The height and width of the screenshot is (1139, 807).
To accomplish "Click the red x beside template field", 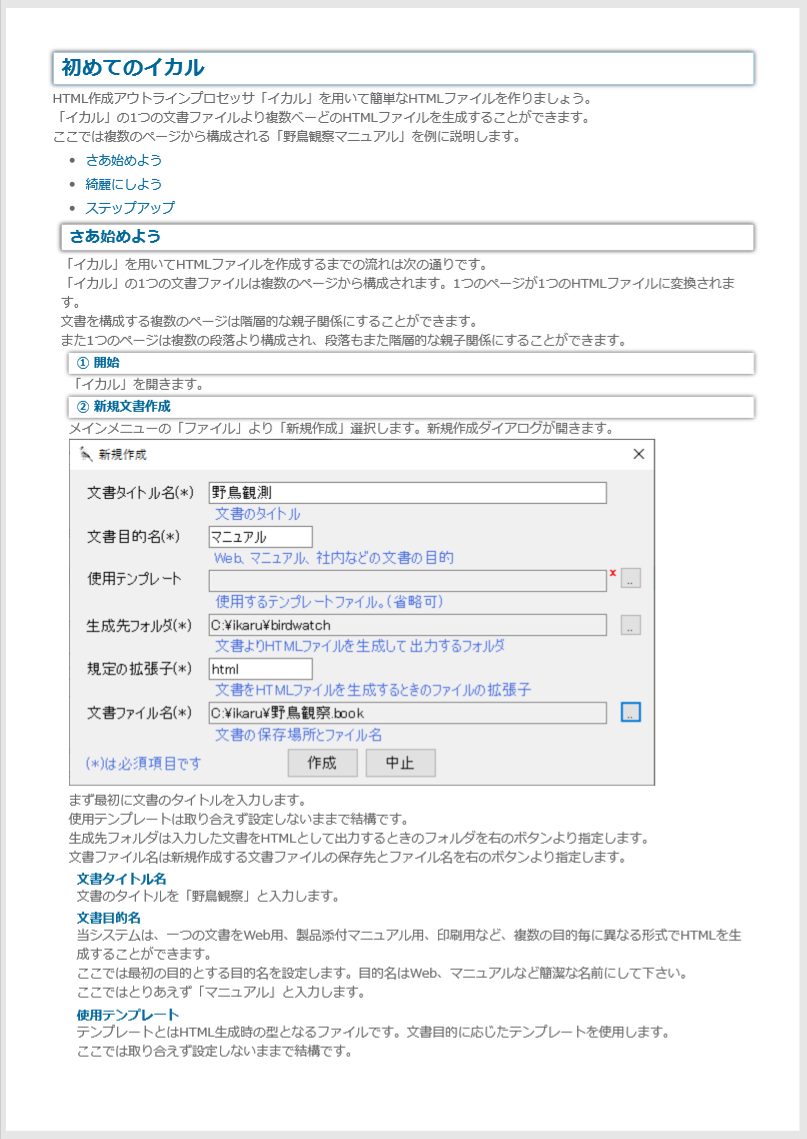I will click(x=612, y=574).
